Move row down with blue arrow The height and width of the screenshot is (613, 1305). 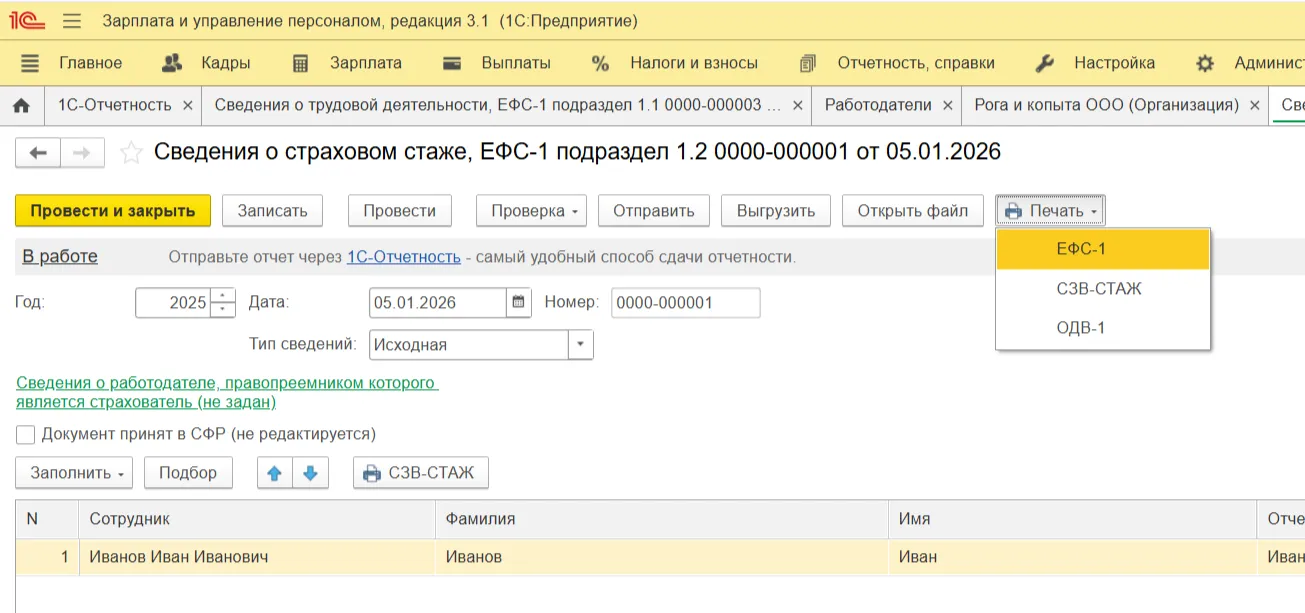click(310, 473)
